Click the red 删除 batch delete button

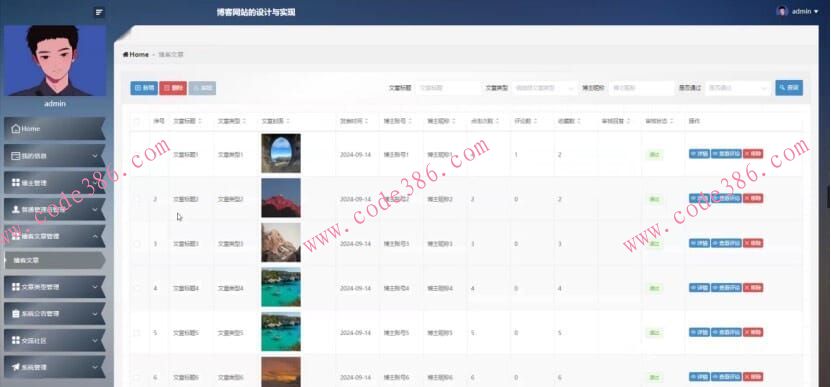pos(173,88)
